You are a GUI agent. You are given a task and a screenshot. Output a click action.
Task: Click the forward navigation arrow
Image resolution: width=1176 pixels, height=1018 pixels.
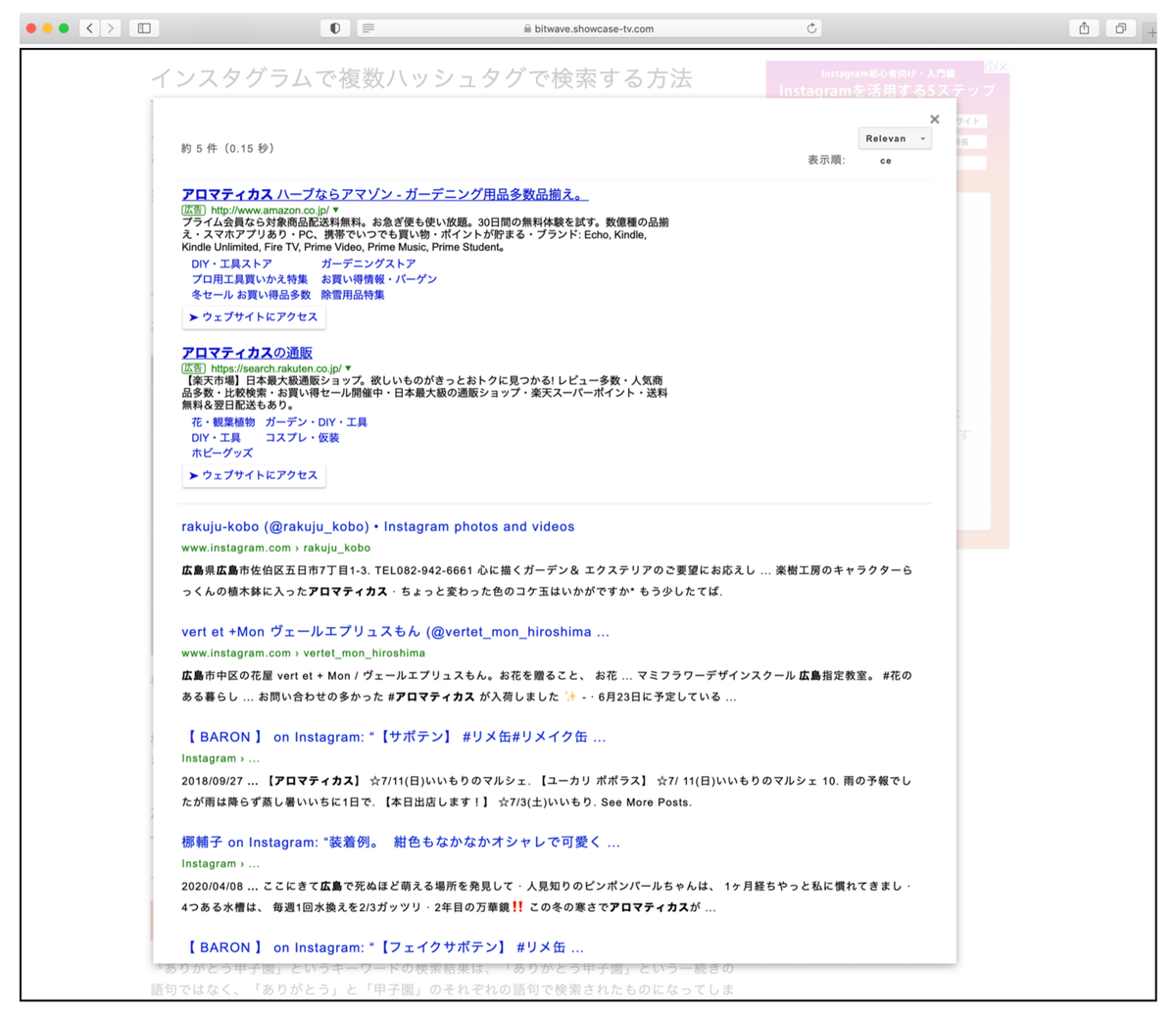pos(111,27)
